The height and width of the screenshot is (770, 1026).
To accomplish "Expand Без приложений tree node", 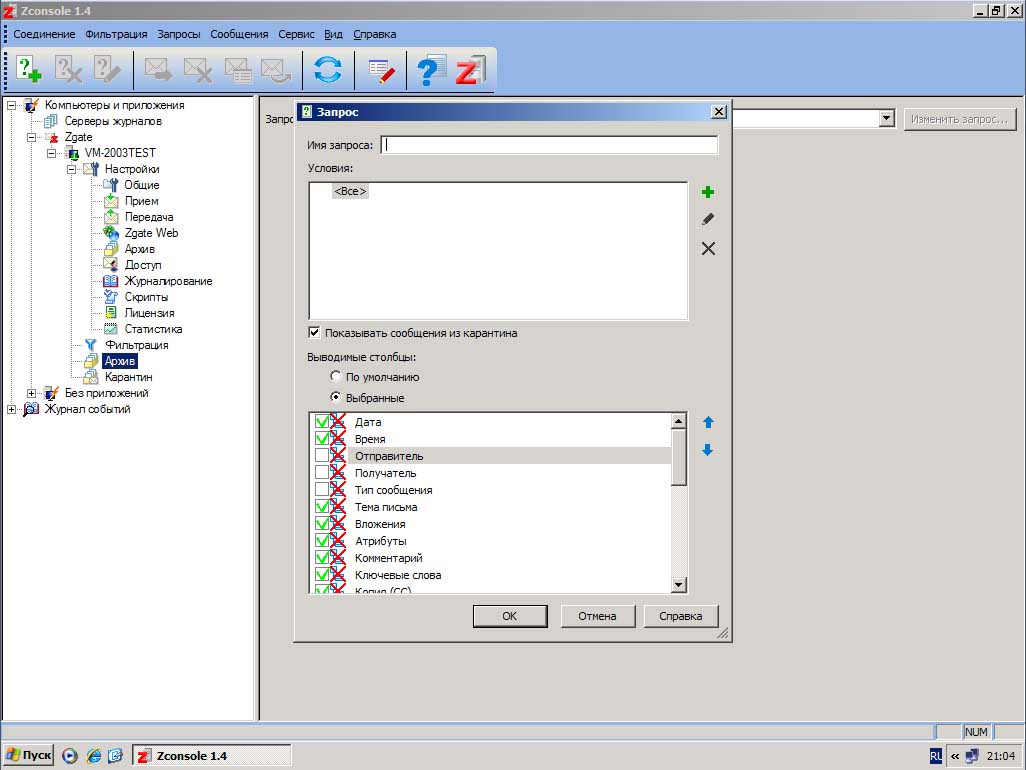I will tap(31, 393).
